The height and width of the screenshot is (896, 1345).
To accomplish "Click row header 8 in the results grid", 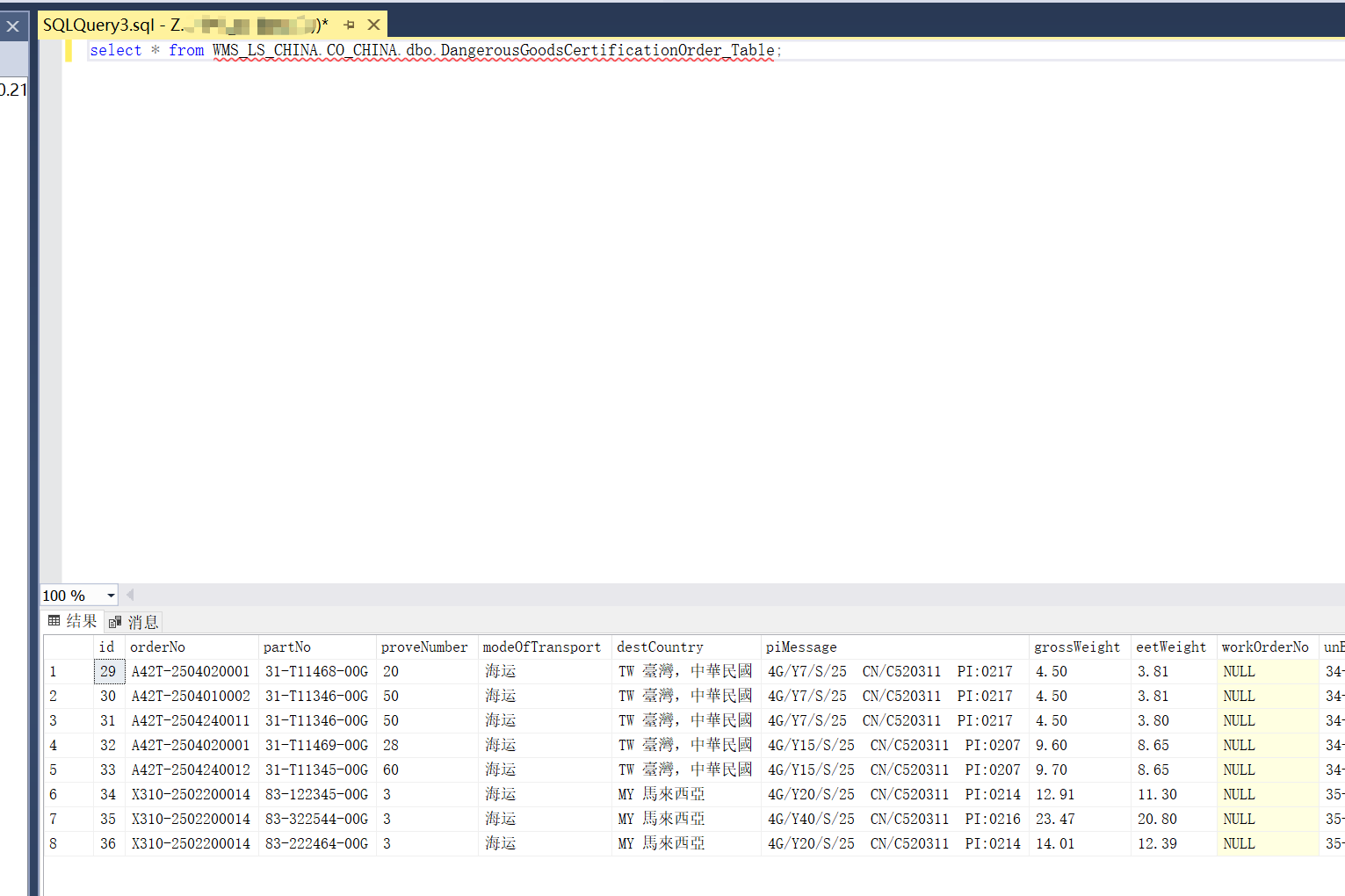I will pyautogui.click(x=69, y=843).
